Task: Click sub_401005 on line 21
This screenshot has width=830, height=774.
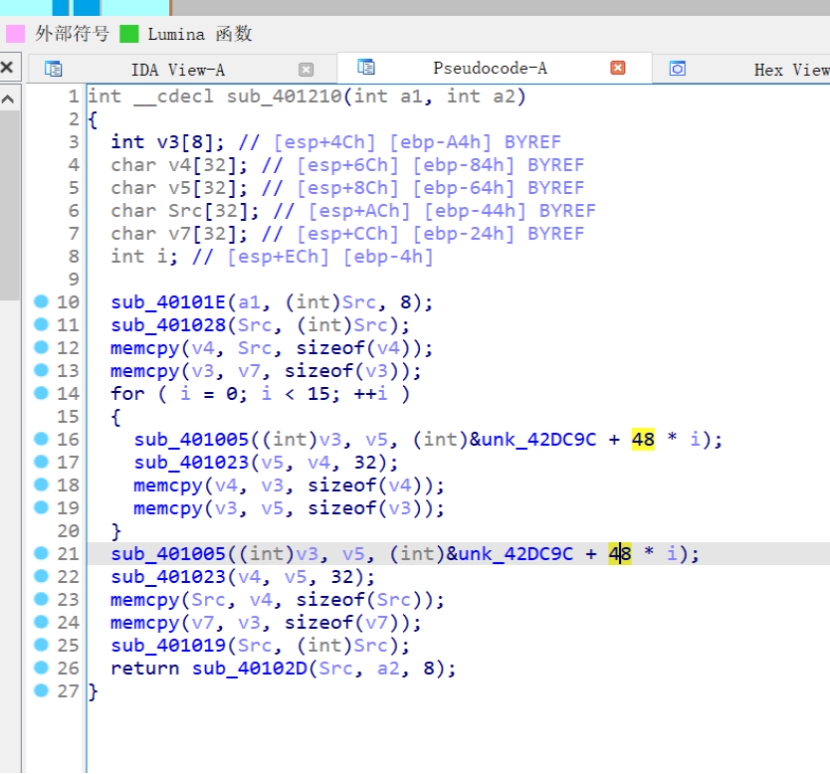Action: coord(168,554)
